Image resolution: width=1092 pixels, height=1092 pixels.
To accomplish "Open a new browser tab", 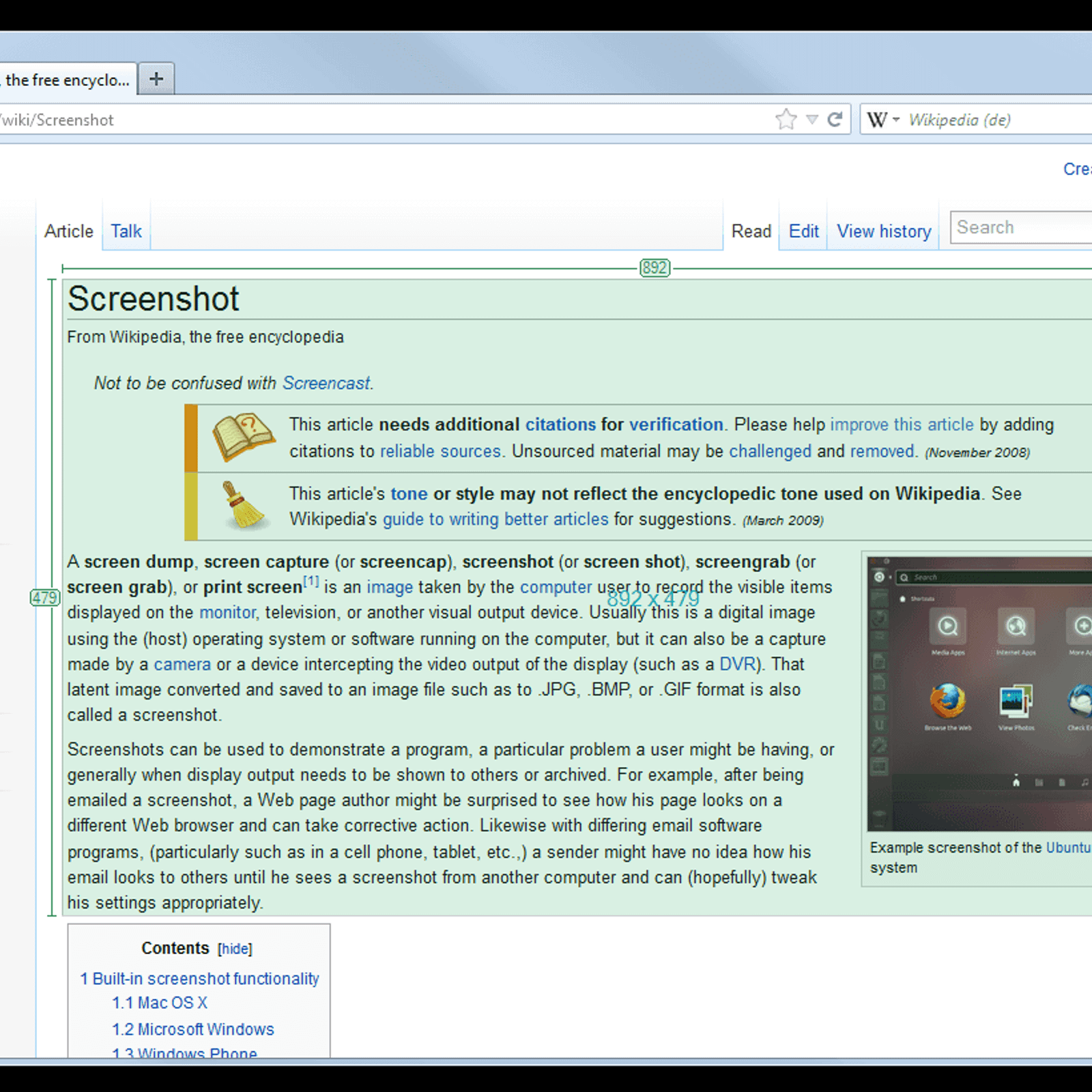I will (156, 78).
